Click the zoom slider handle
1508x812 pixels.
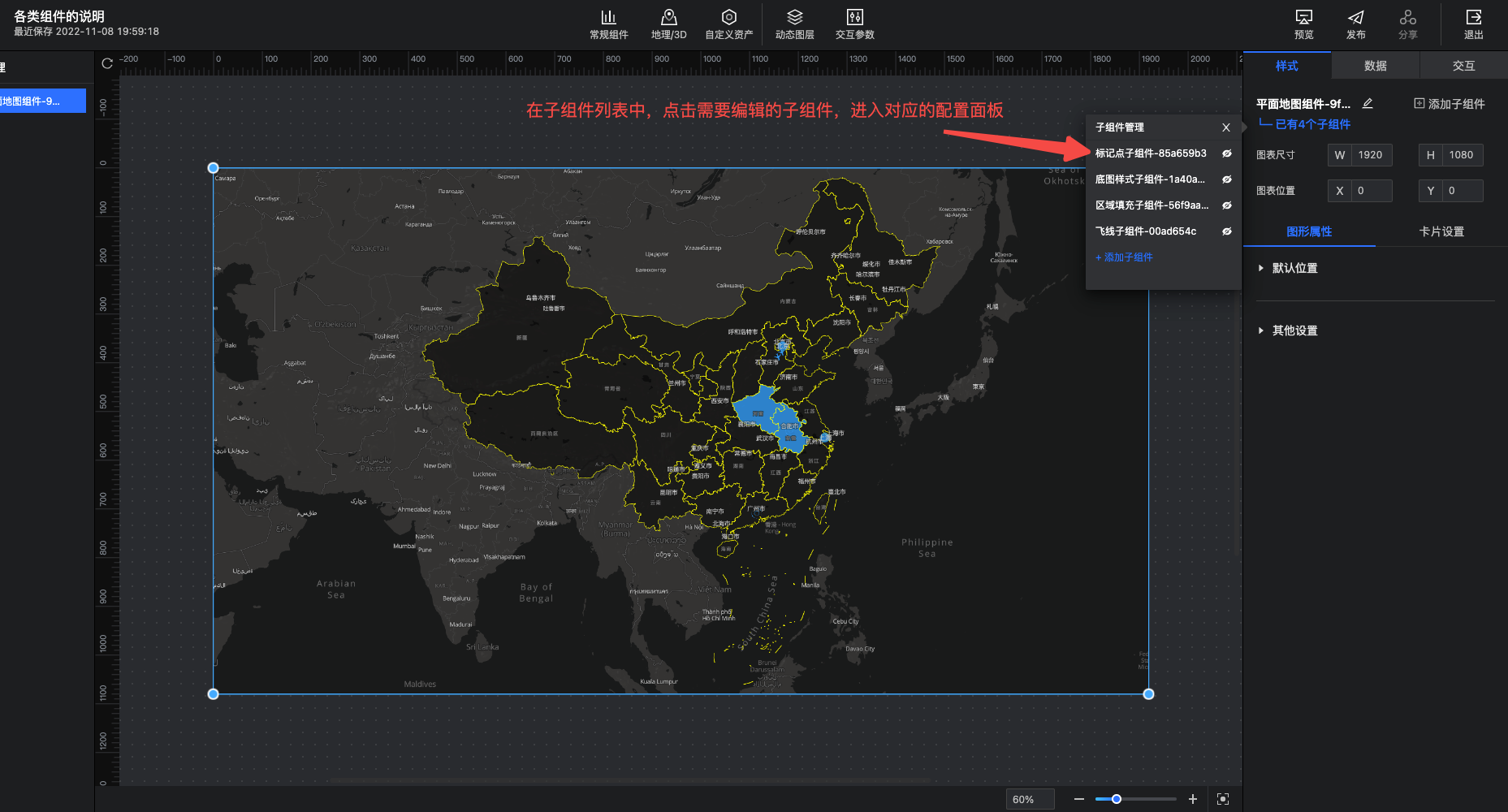1117,799
